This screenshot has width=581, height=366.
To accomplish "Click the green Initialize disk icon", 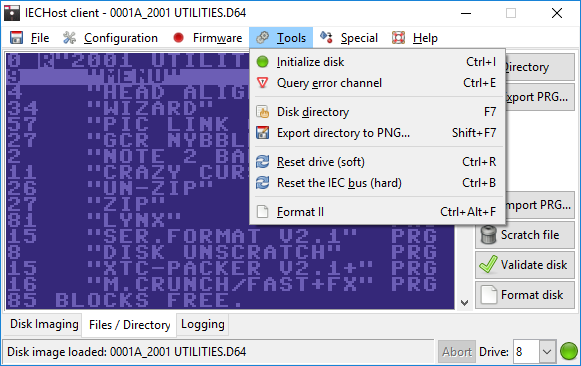I will click(262, 62).
